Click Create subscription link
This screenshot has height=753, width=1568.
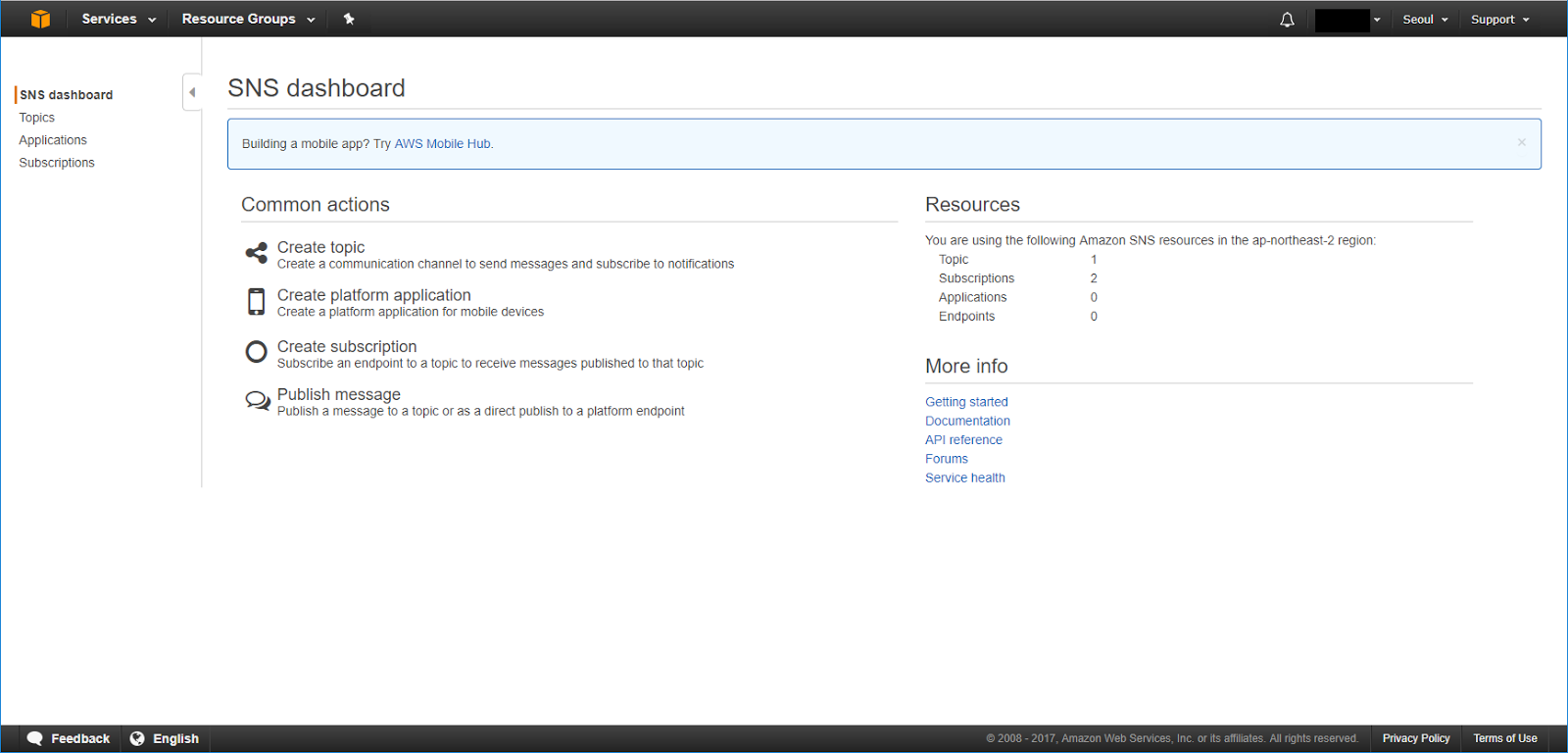point(347,346)
